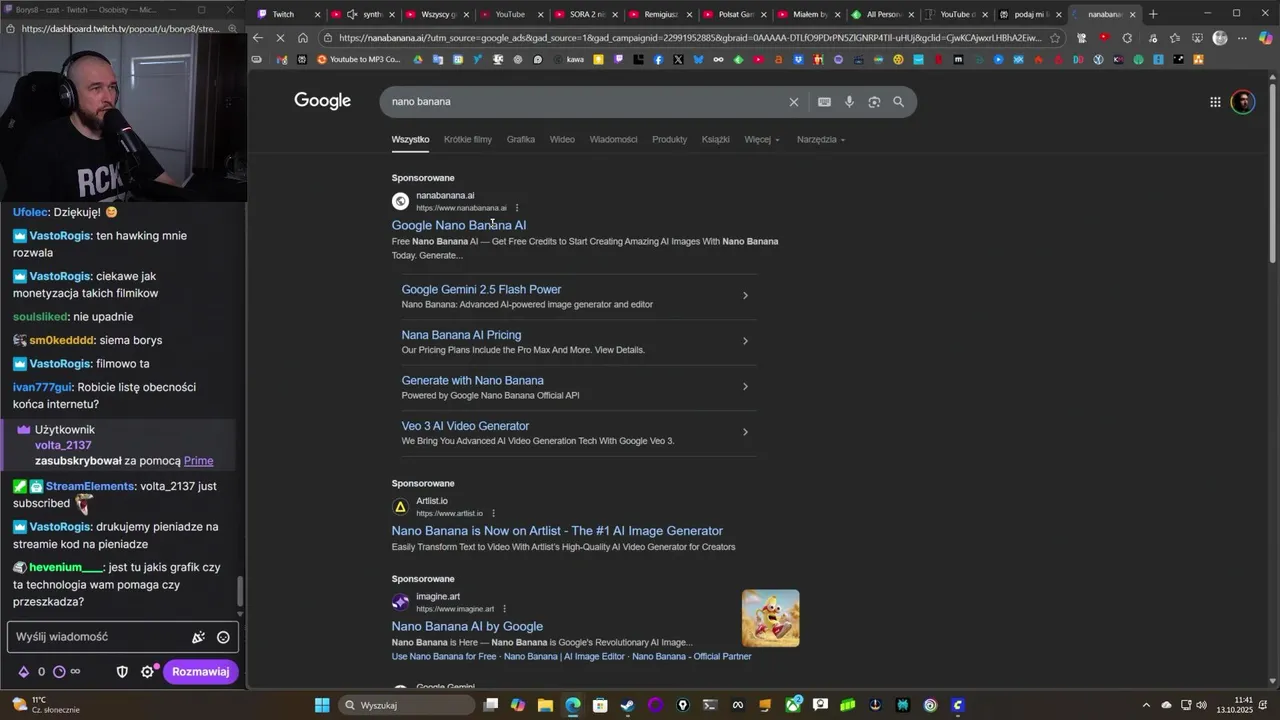Open the Narzędzia tools dropdown

pos(821,140)
